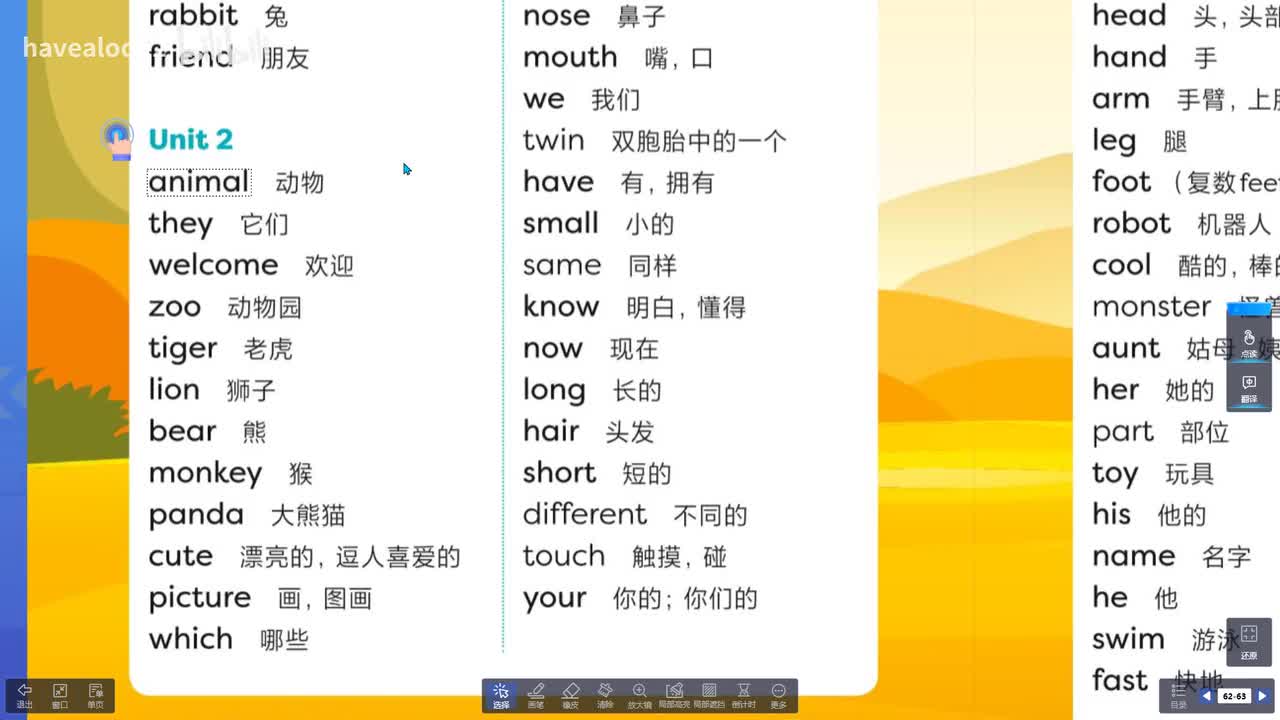This screenshot has height=720, width=1280.
Task: Click the word "different"
Action: (x=585, y=514)
